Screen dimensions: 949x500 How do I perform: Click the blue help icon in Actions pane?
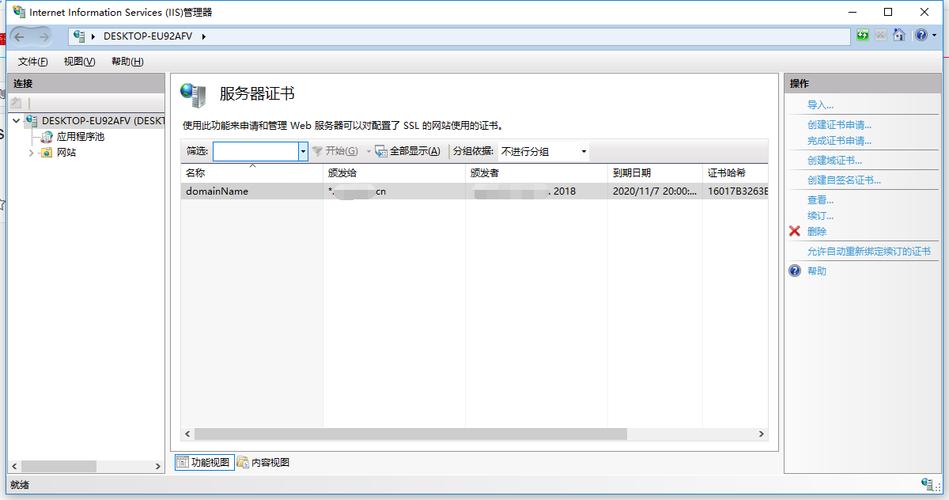click(795, 271)
